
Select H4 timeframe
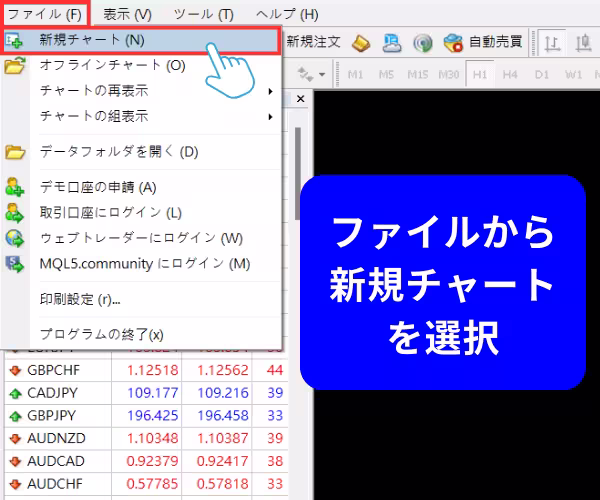(510, 74)
